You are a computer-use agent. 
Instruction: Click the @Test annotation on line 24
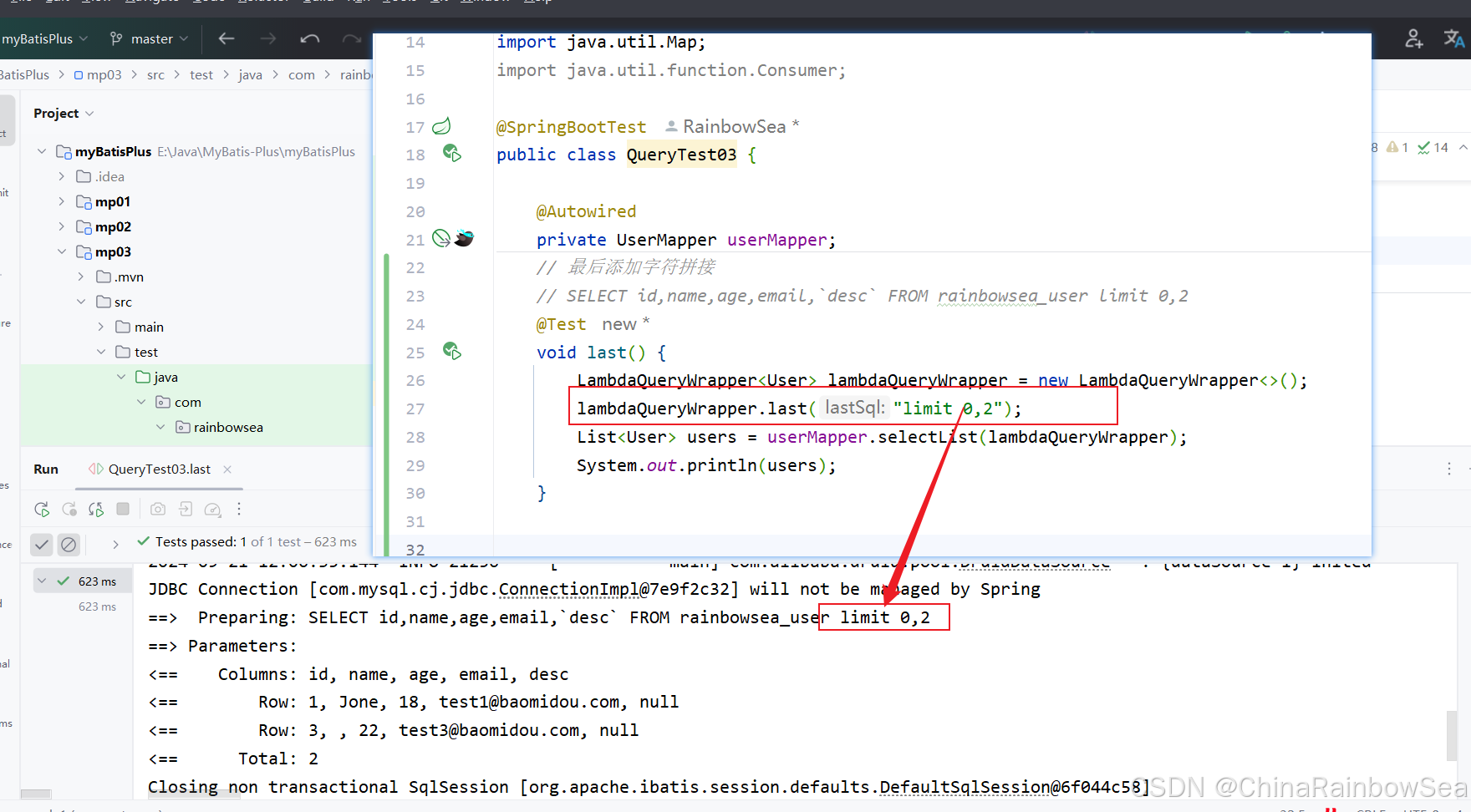[561, 324]
